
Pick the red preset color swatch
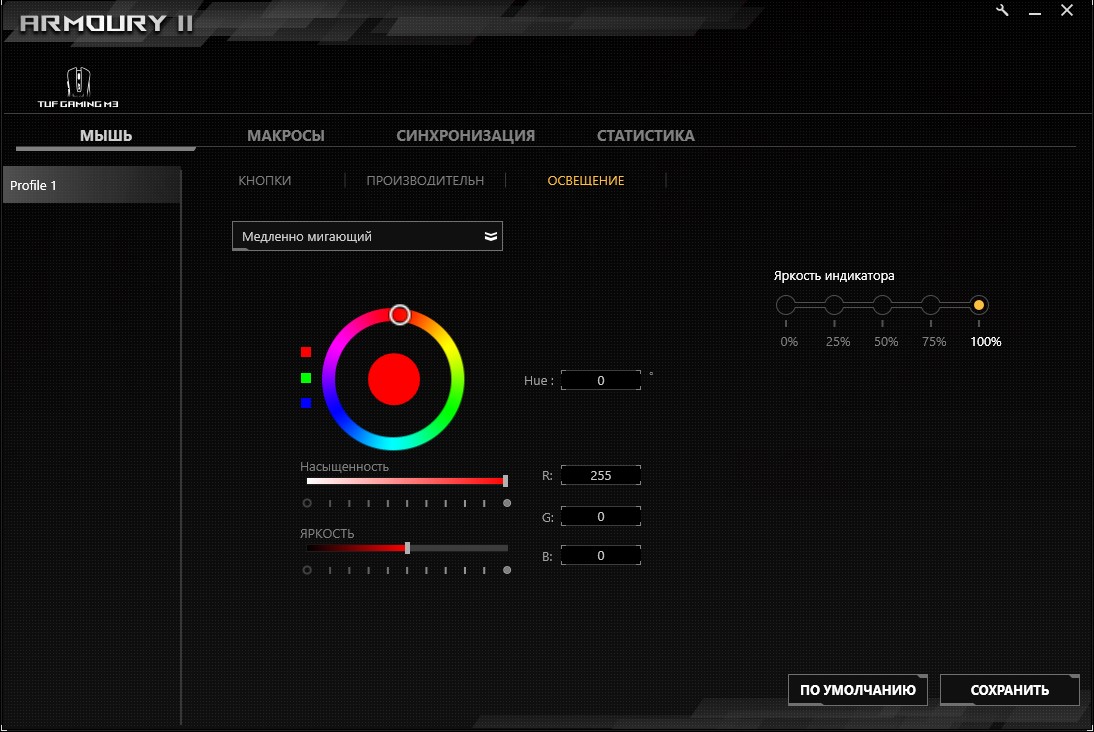click(x=306, y=352)
